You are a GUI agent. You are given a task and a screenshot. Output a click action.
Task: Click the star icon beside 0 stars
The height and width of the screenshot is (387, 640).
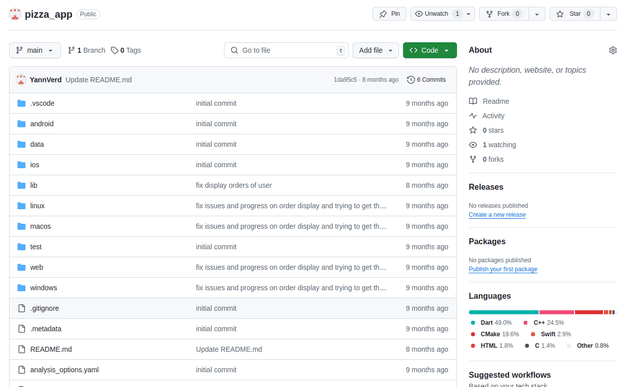tap(473, 130)
